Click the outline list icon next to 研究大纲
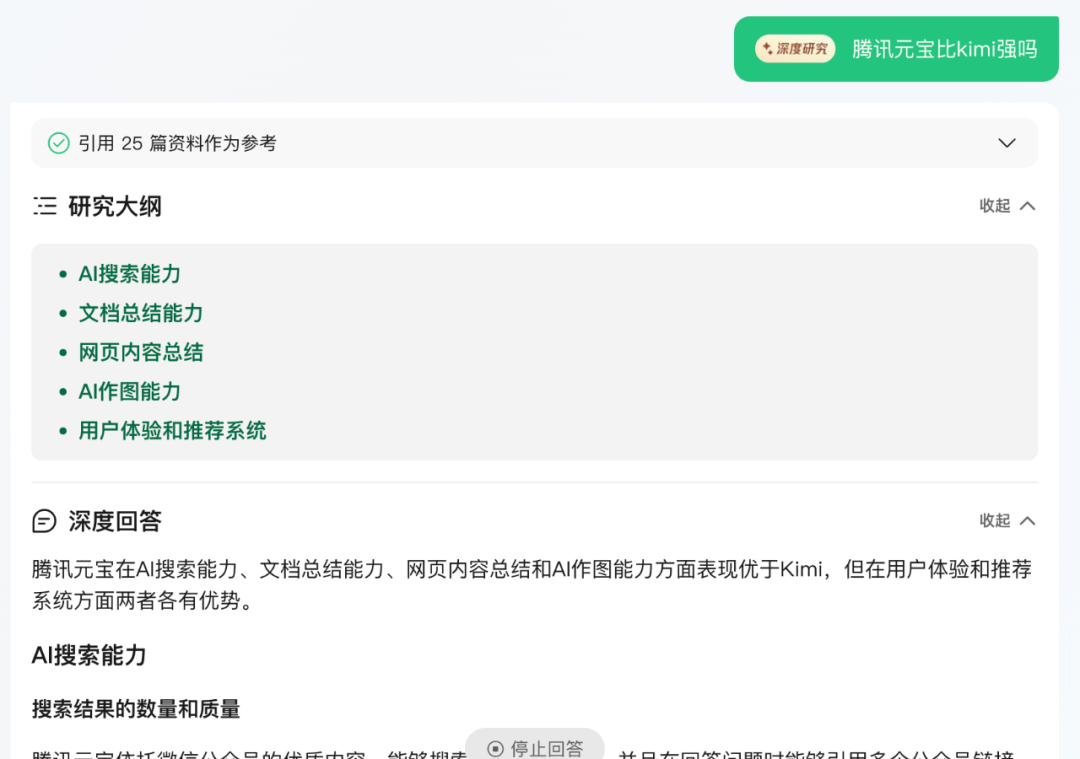The image size is (1080, 759). pyautogui.click(x=45, y=206)
